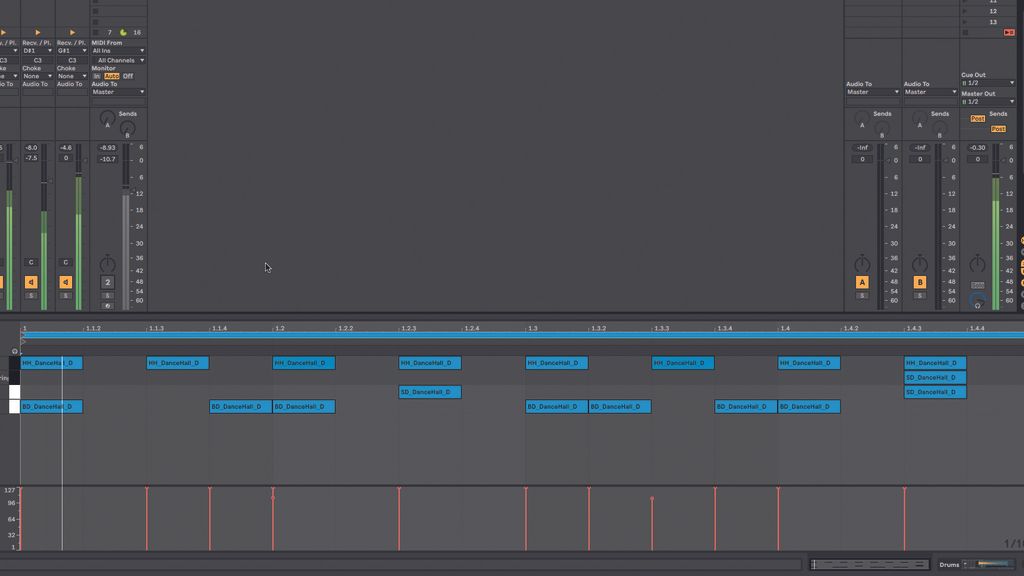Open the Choke group dropdown set to None
Image resolution: width=1024 pixels, height=576 pixels.
[65, 75]
